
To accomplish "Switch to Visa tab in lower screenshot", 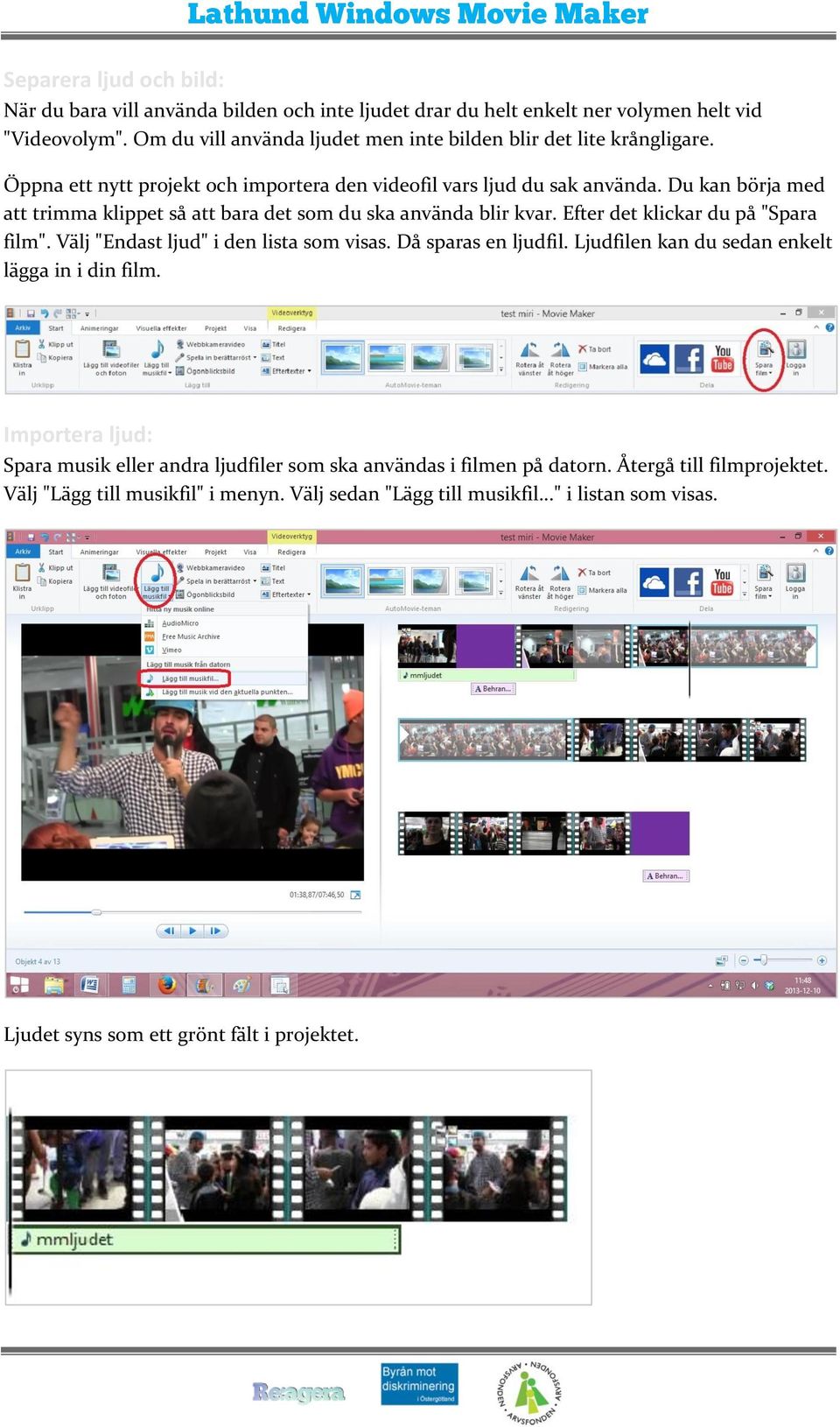I will 250,552.
